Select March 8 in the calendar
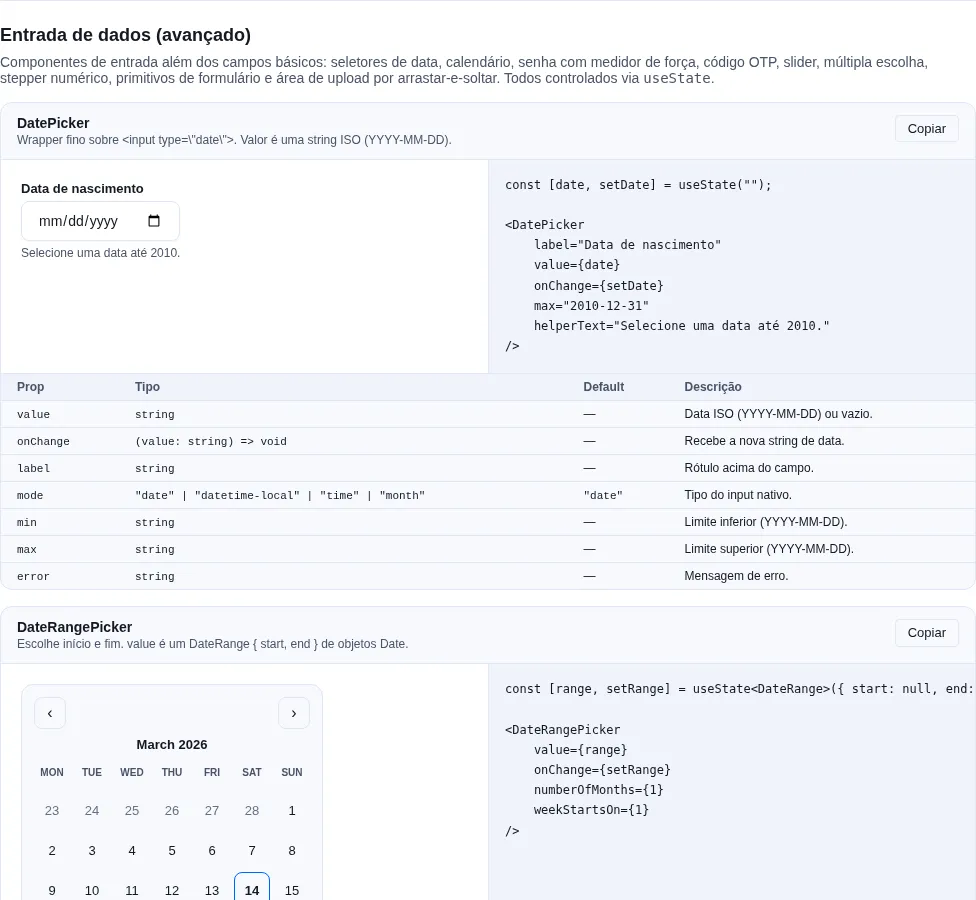Image resolution: width=976 pixels, height=900 pixels. coord(292,850)
